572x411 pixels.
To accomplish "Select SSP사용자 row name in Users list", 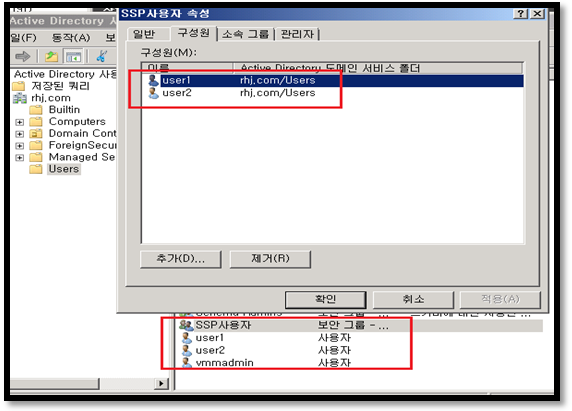I will click(x=223, y=325).
